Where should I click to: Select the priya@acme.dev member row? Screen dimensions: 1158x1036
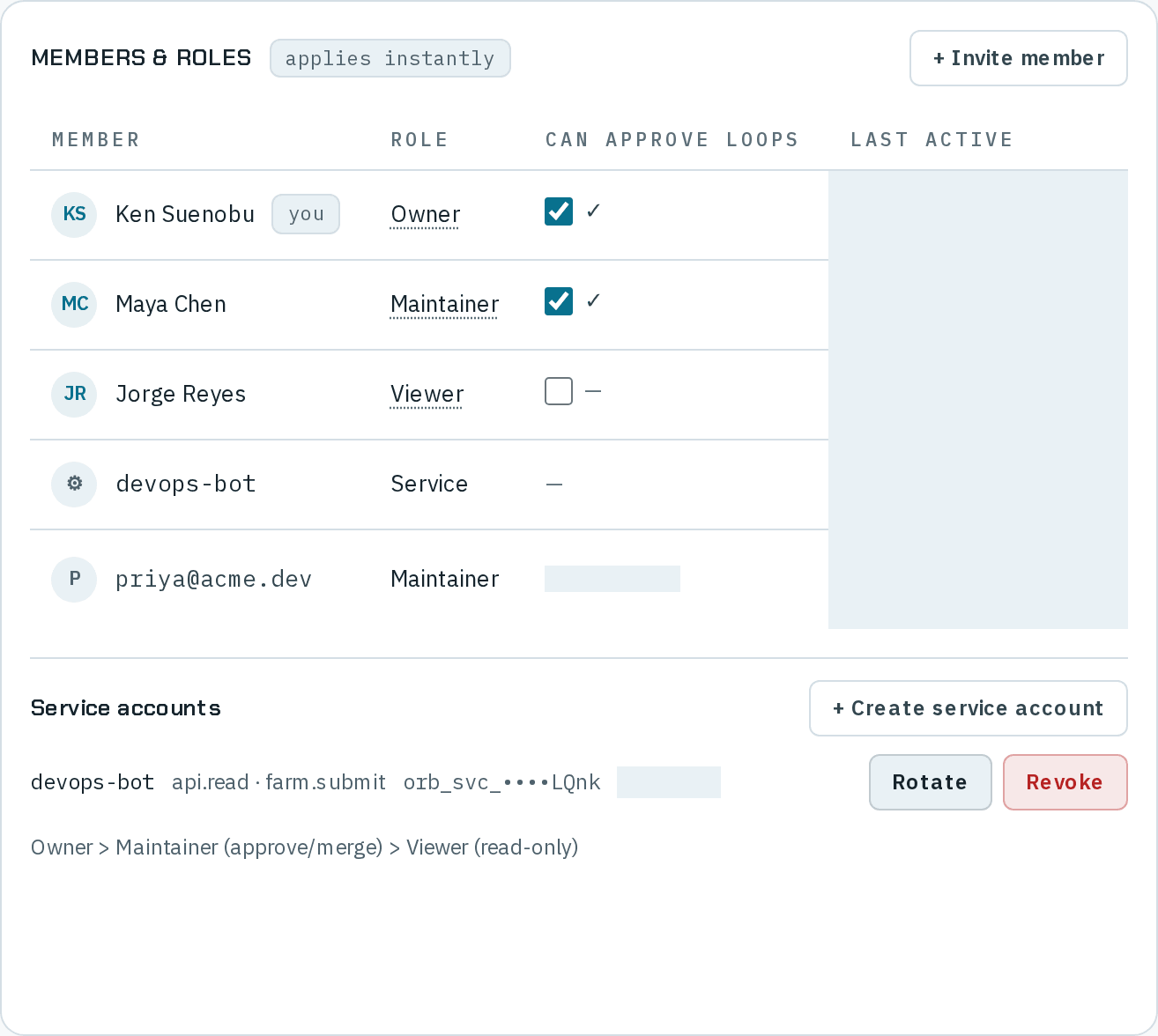[x=429, y=580]
